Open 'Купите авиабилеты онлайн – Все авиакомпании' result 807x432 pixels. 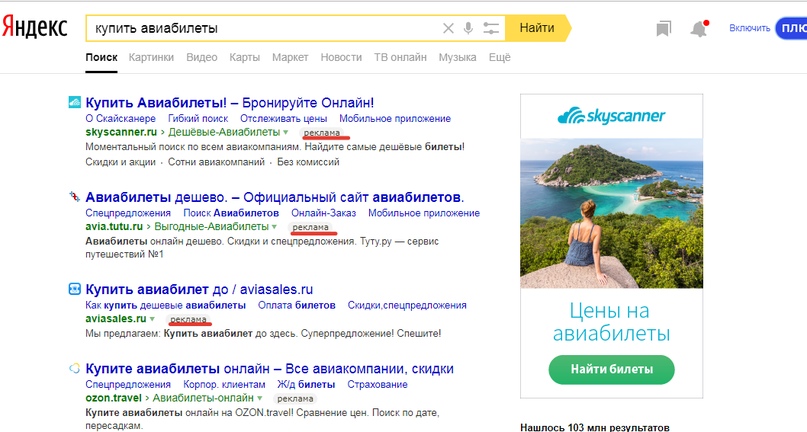coord(270,369)
